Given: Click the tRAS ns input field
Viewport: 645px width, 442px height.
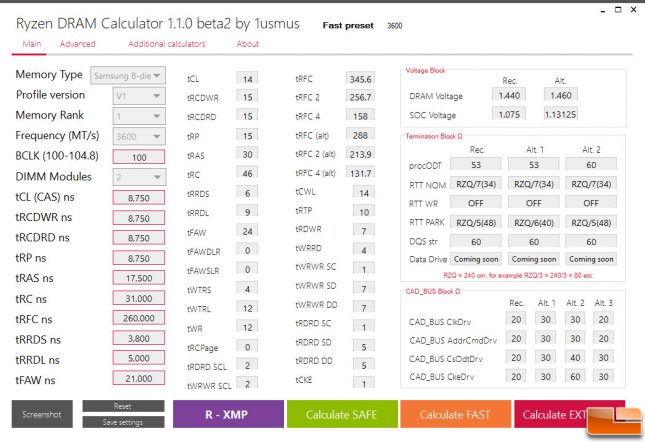Looking at the screenshot, I should (x=139, y=278).
